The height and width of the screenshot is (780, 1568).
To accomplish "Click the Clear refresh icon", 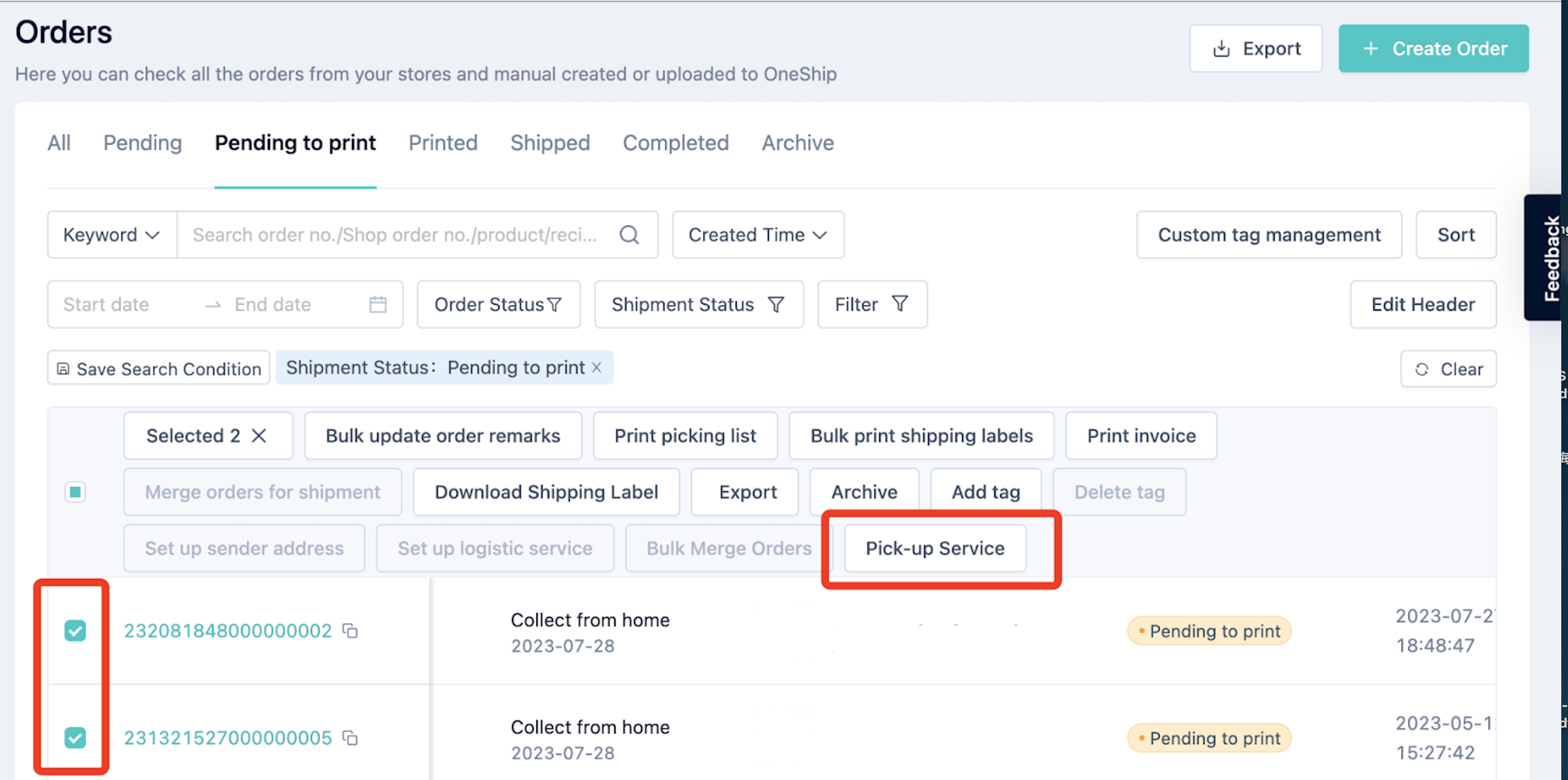I will pos(1421,369).
